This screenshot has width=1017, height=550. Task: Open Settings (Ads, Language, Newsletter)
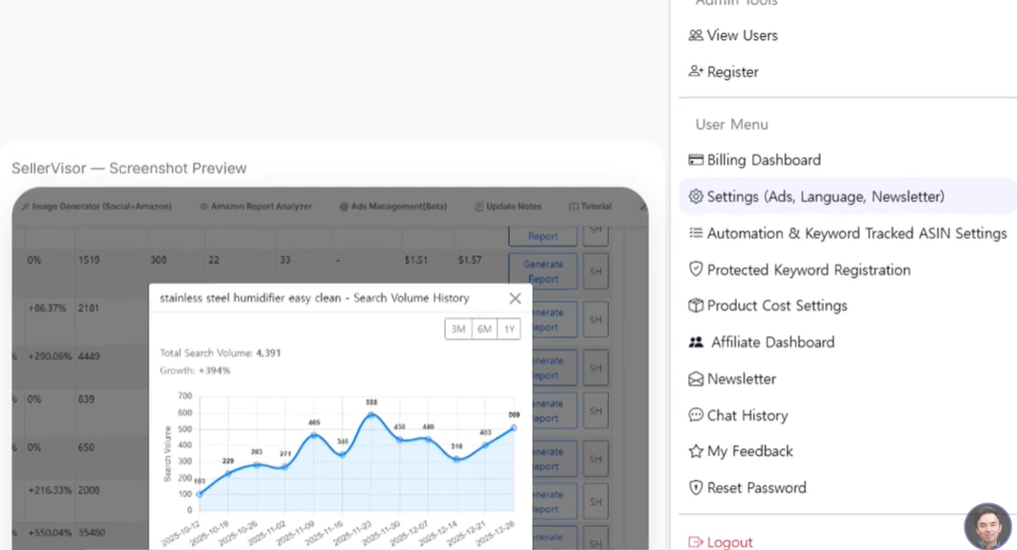point(848,197)
